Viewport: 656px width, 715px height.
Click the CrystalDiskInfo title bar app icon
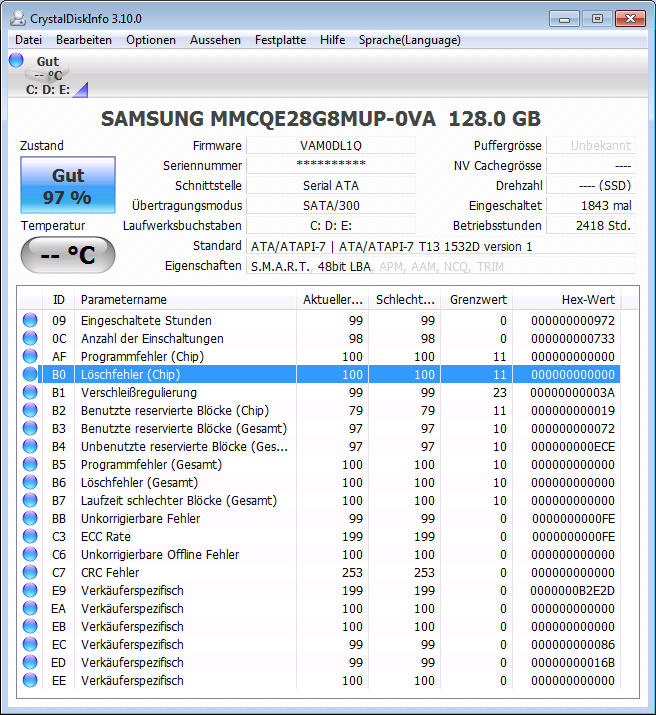[x=18, y=18]
